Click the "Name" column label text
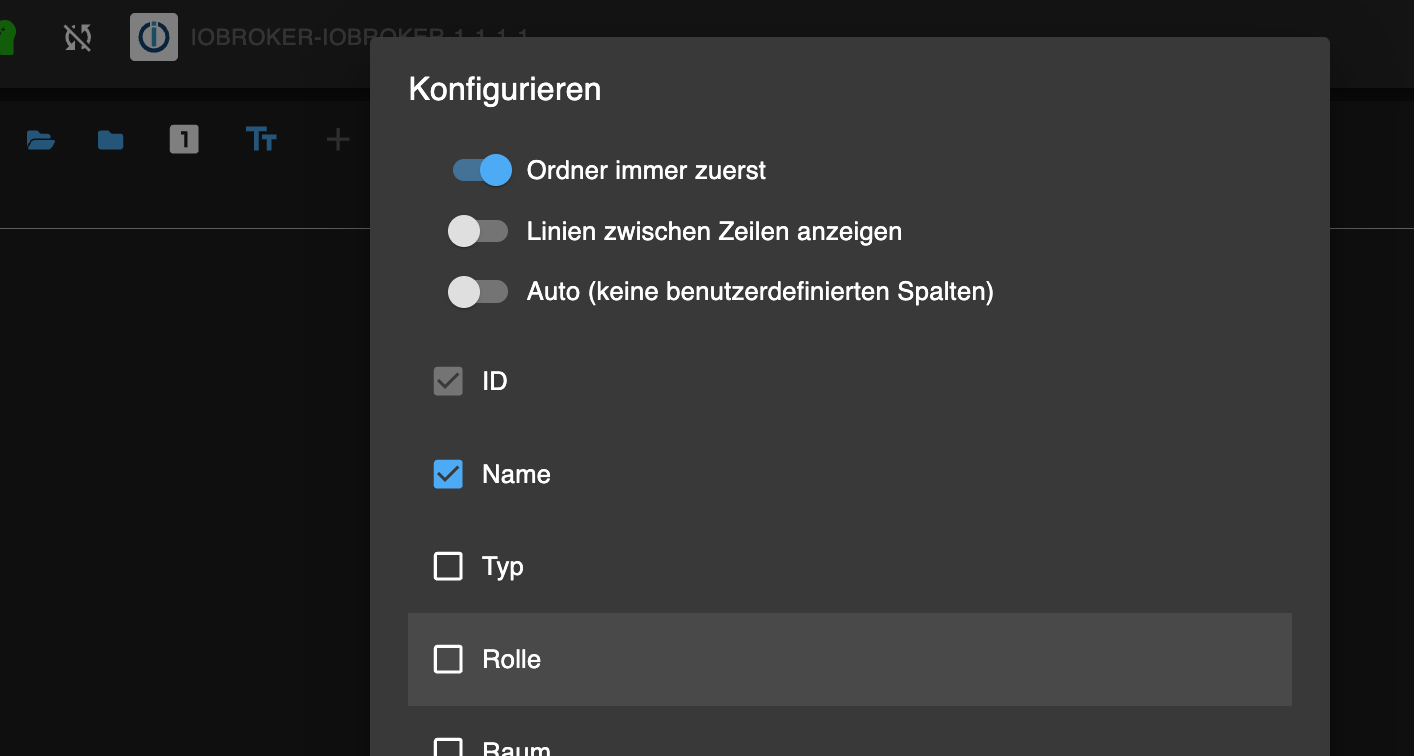 516,474
